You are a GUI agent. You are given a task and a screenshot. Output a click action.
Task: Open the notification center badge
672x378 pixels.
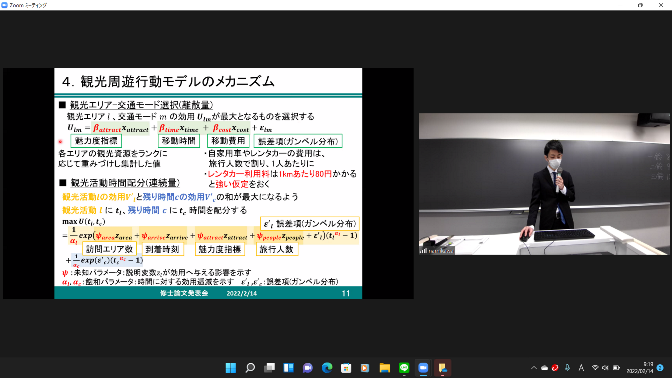pos(660,368)
